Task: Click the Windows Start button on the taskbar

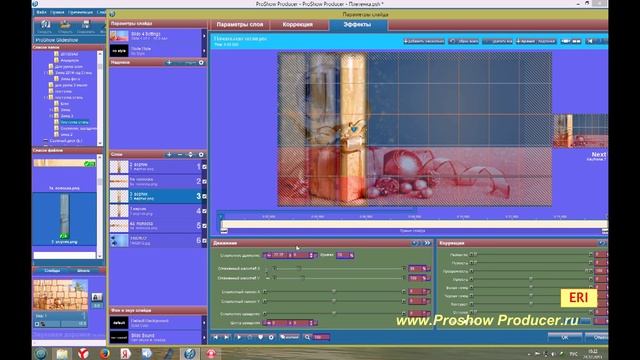Action: point(41,353)
